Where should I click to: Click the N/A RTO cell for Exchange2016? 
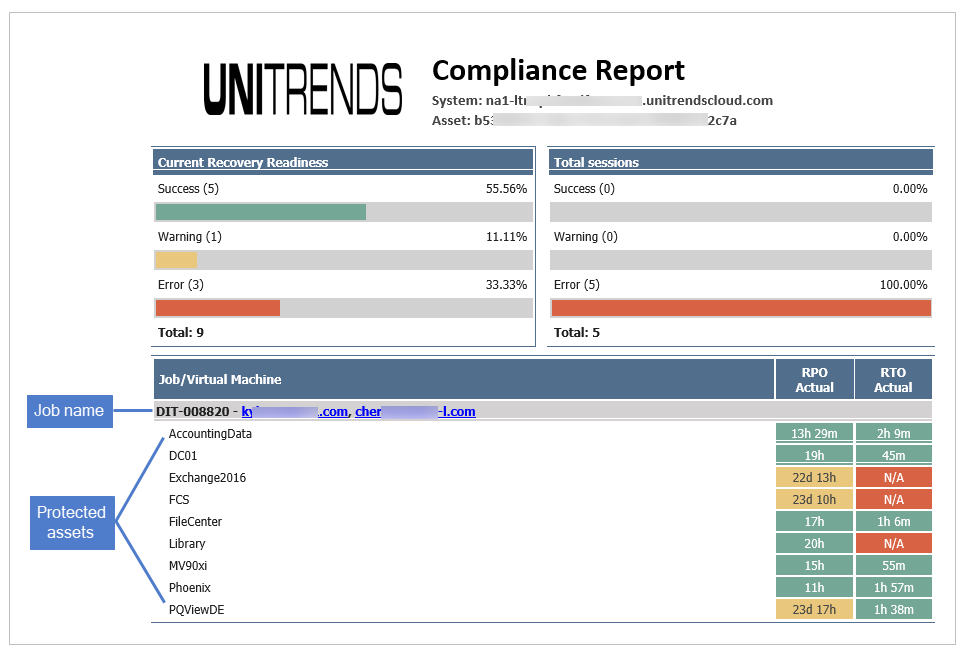(894, 478)
